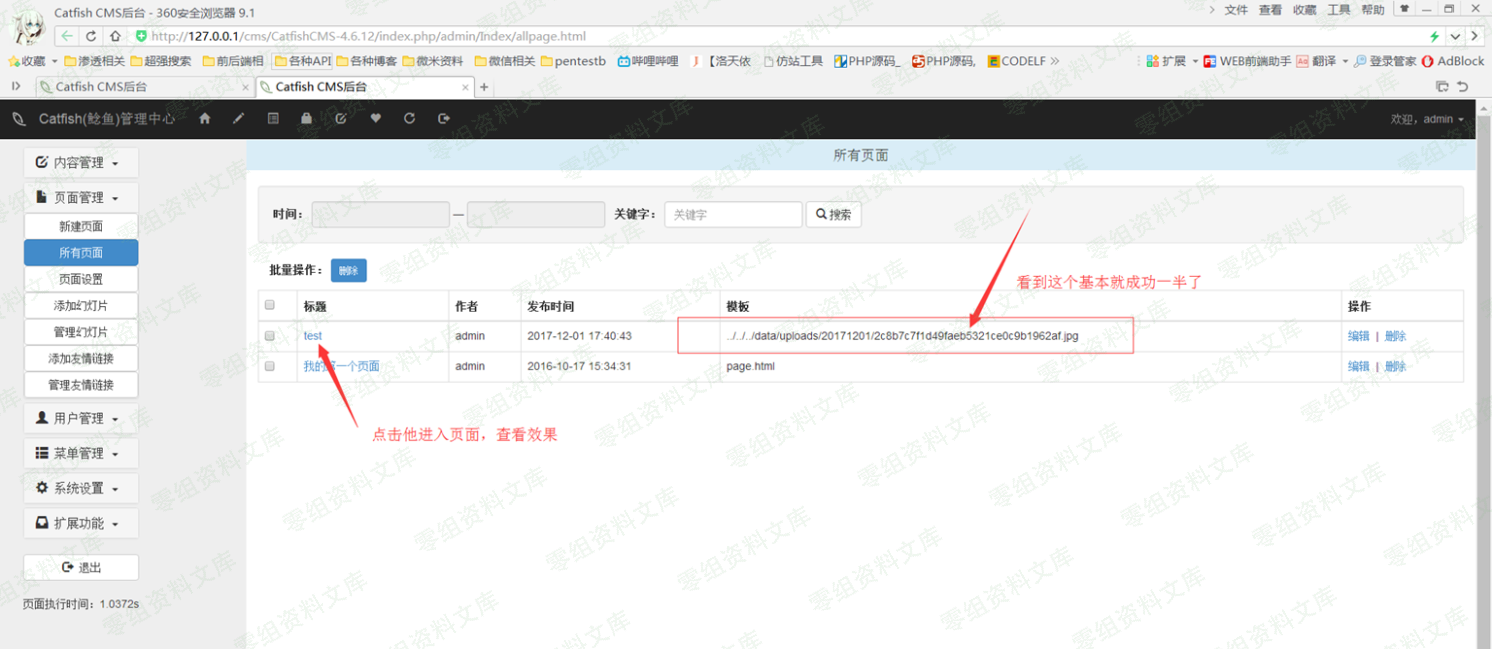Image resolution: width=1492 pixels, height=649 pixels.
Task: Expand the 内容管理 sidebar menu
Action: [x=80, y=163]
